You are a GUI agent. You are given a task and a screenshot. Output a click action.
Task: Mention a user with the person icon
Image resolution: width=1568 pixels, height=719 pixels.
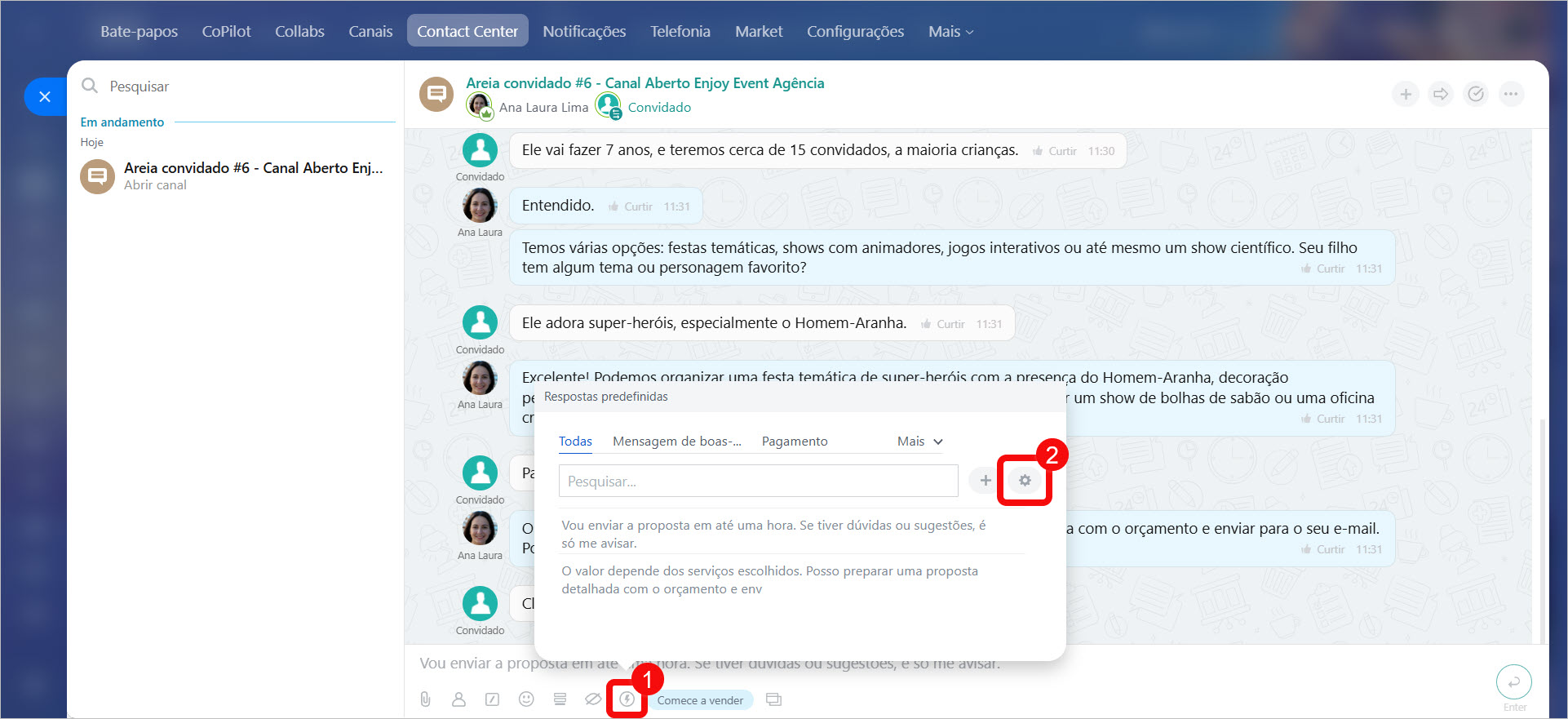pyautogui.click(x=458, y=699)
